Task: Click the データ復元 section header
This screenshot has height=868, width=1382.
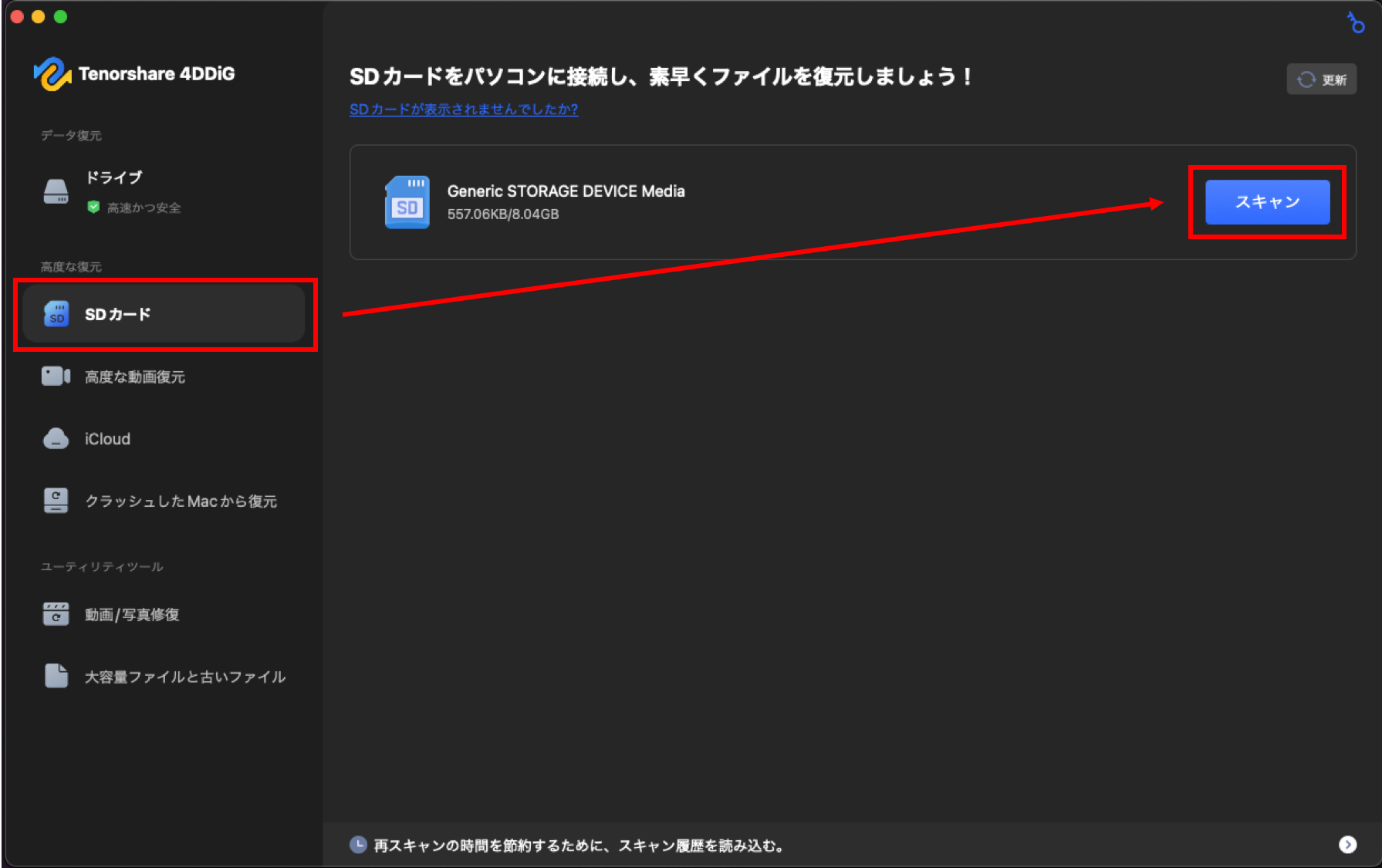Action: click(71, 136)
